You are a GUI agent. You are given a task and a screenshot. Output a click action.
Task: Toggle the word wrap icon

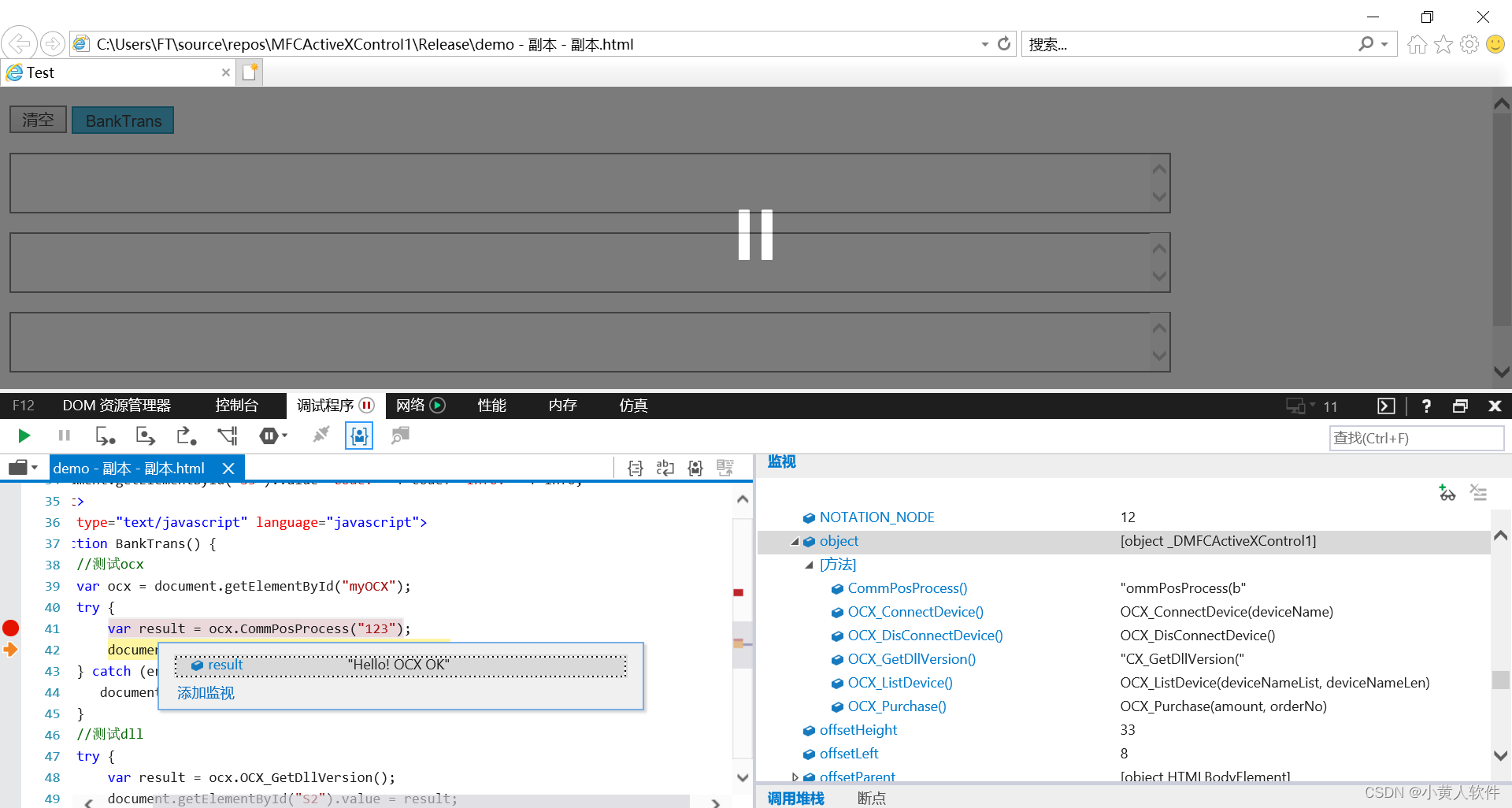665,469
